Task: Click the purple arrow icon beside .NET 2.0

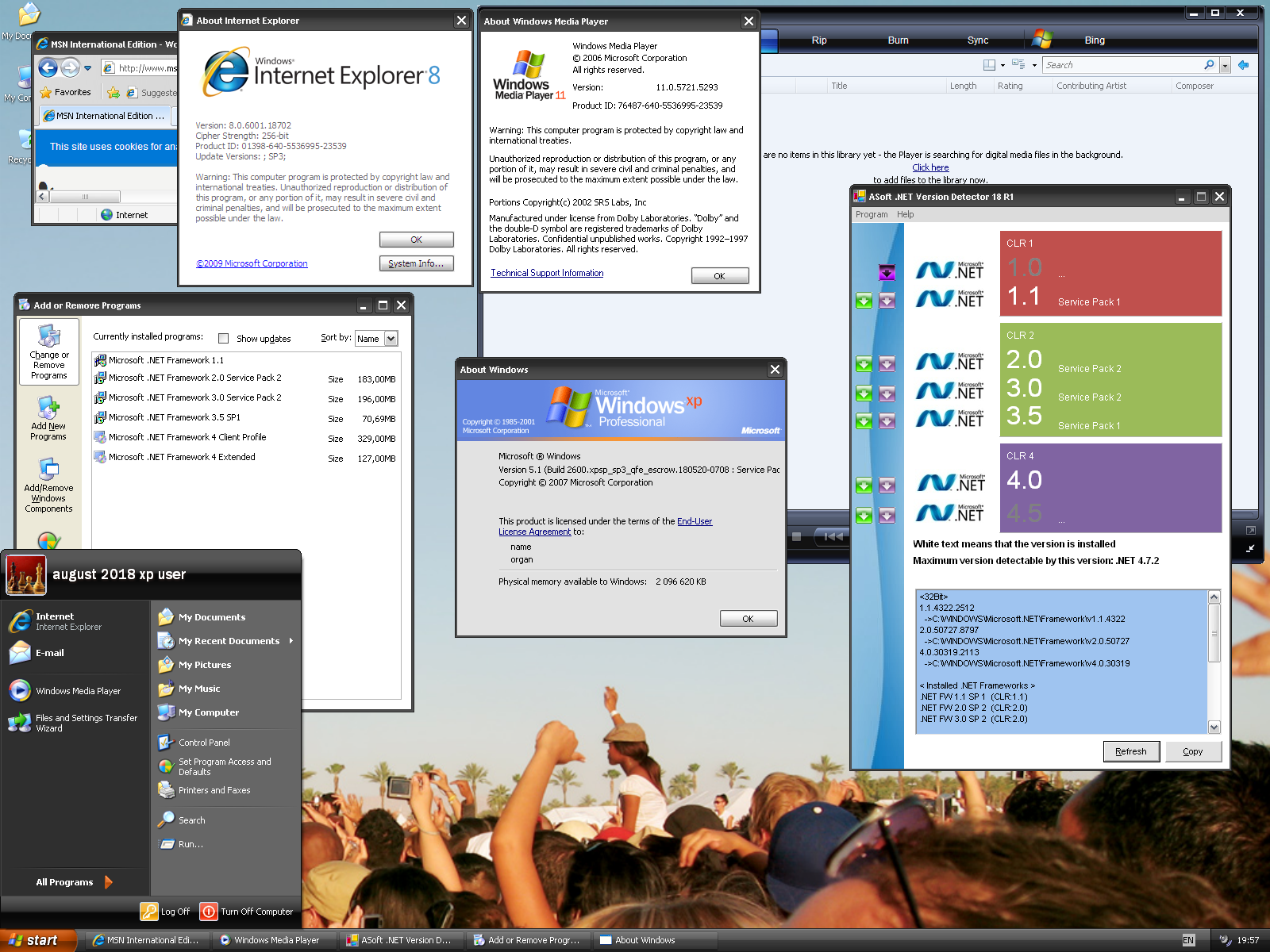Action: point(887,364)
